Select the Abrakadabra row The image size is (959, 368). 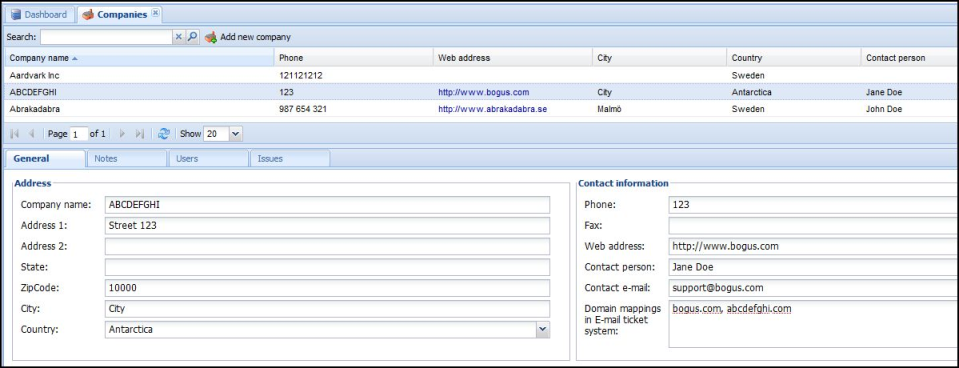click(x=480, y=109)
